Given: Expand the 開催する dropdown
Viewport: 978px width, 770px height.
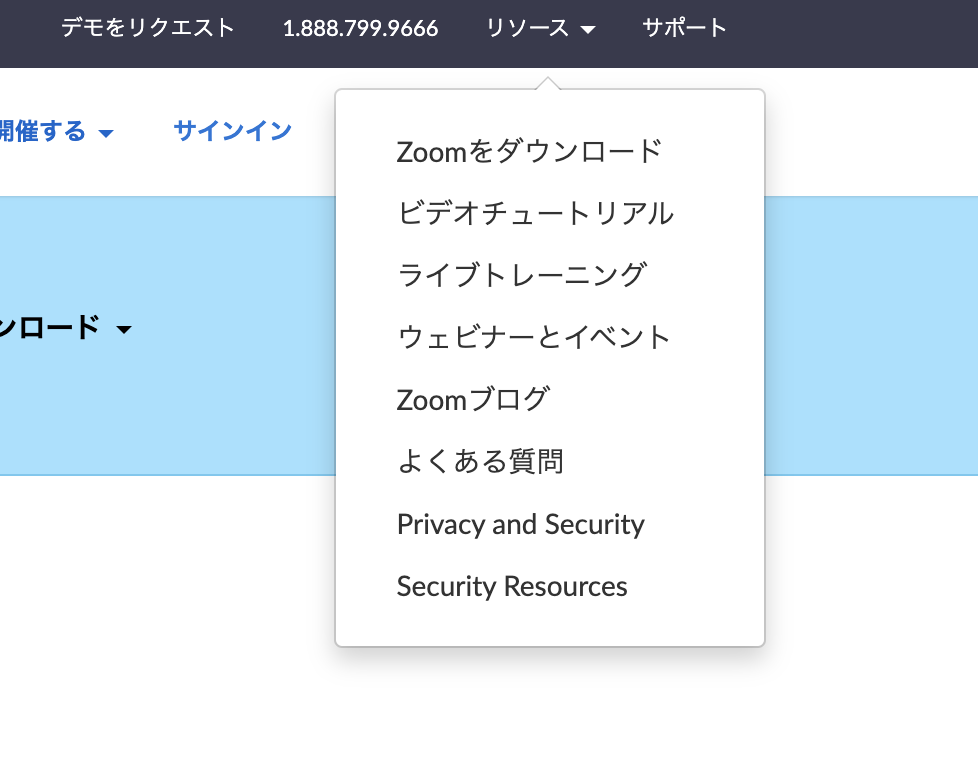Looking at the screenshot, I should pyautogui.click(x=57, y=132).
